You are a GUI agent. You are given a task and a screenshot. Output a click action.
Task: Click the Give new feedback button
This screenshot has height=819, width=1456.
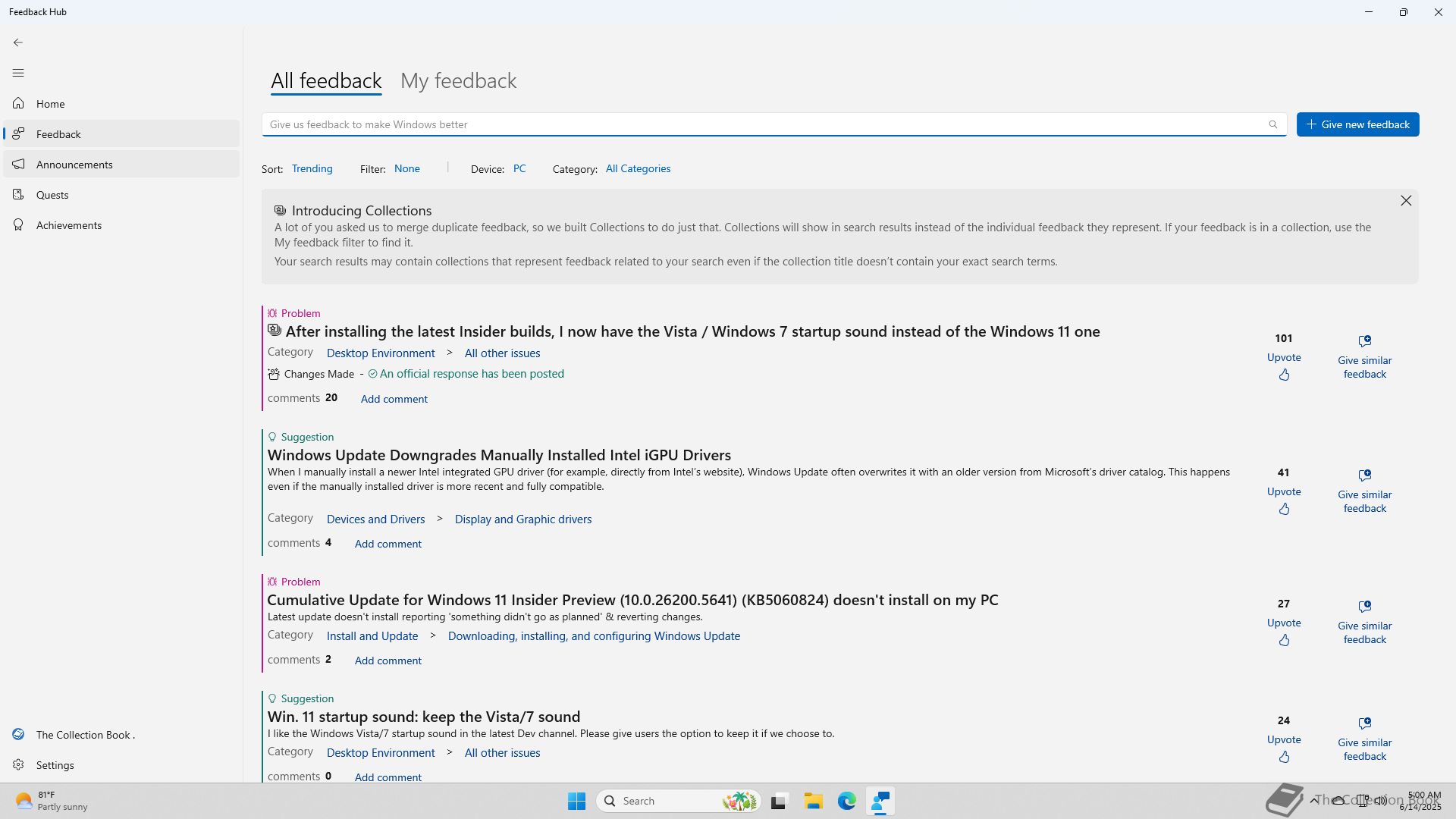tap(1357, 124)
